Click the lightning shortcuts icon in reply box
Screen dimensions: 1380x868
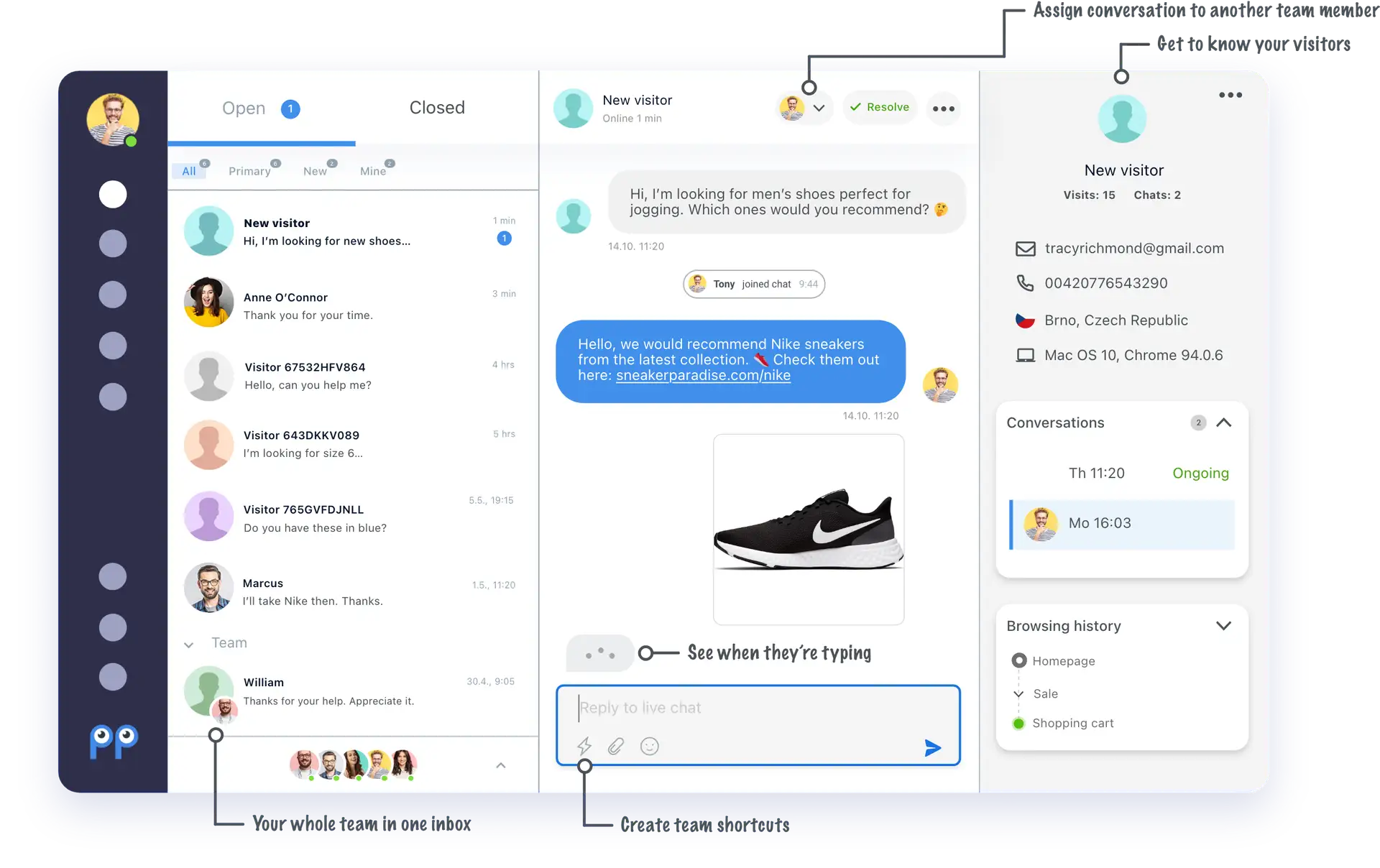585,747
